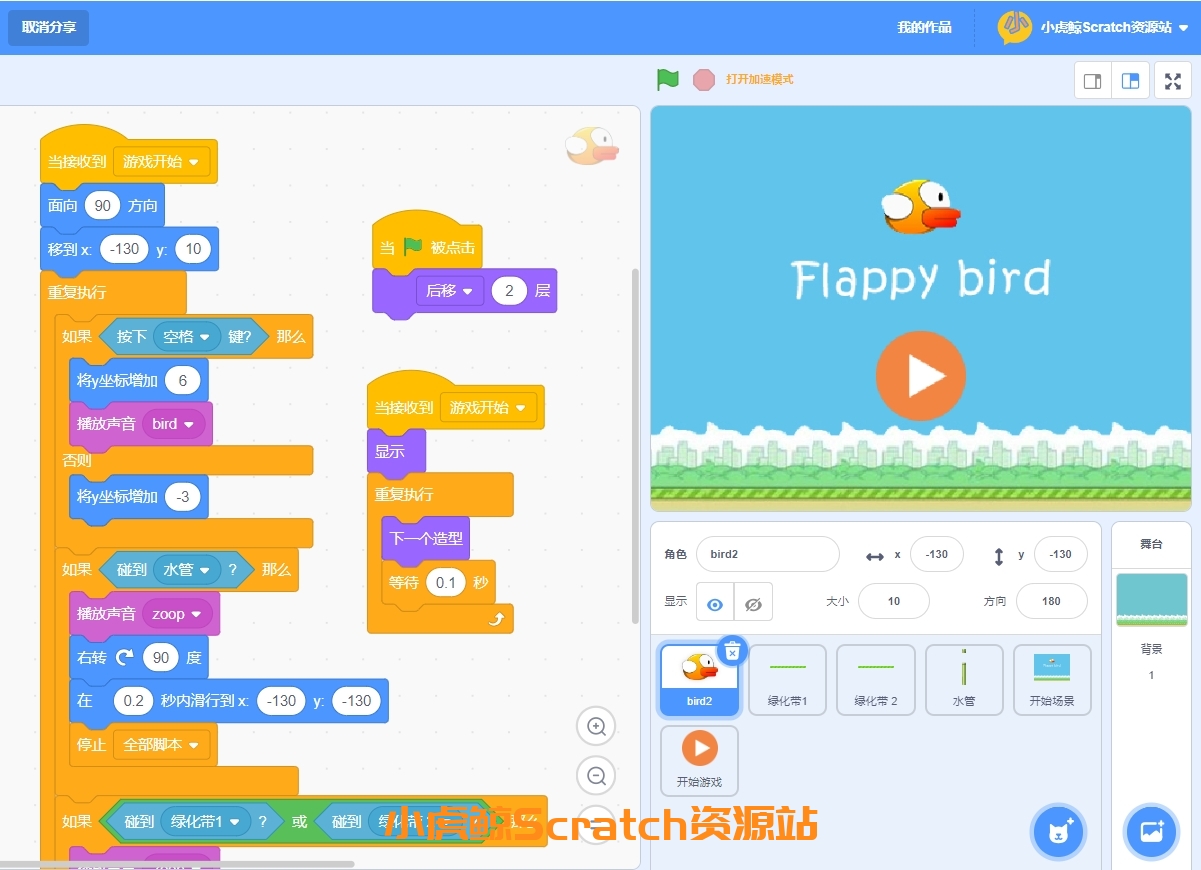This screenshot has width=1201, height=870.
Task: Click the Flappy bird sprite on stage
Action: (x=920, y=206)
